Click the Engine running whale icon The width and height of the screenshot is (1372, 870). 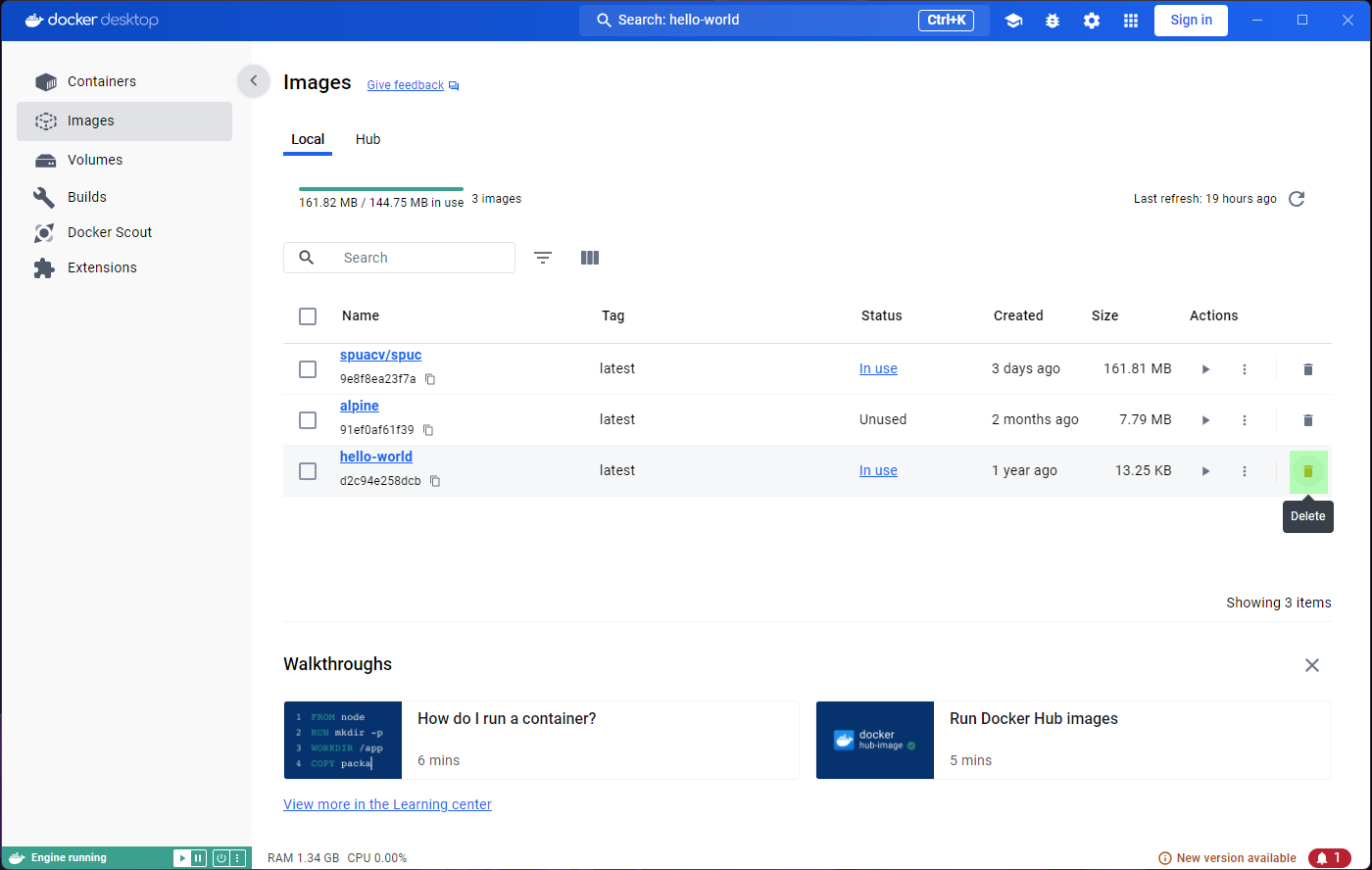(16, 858)
